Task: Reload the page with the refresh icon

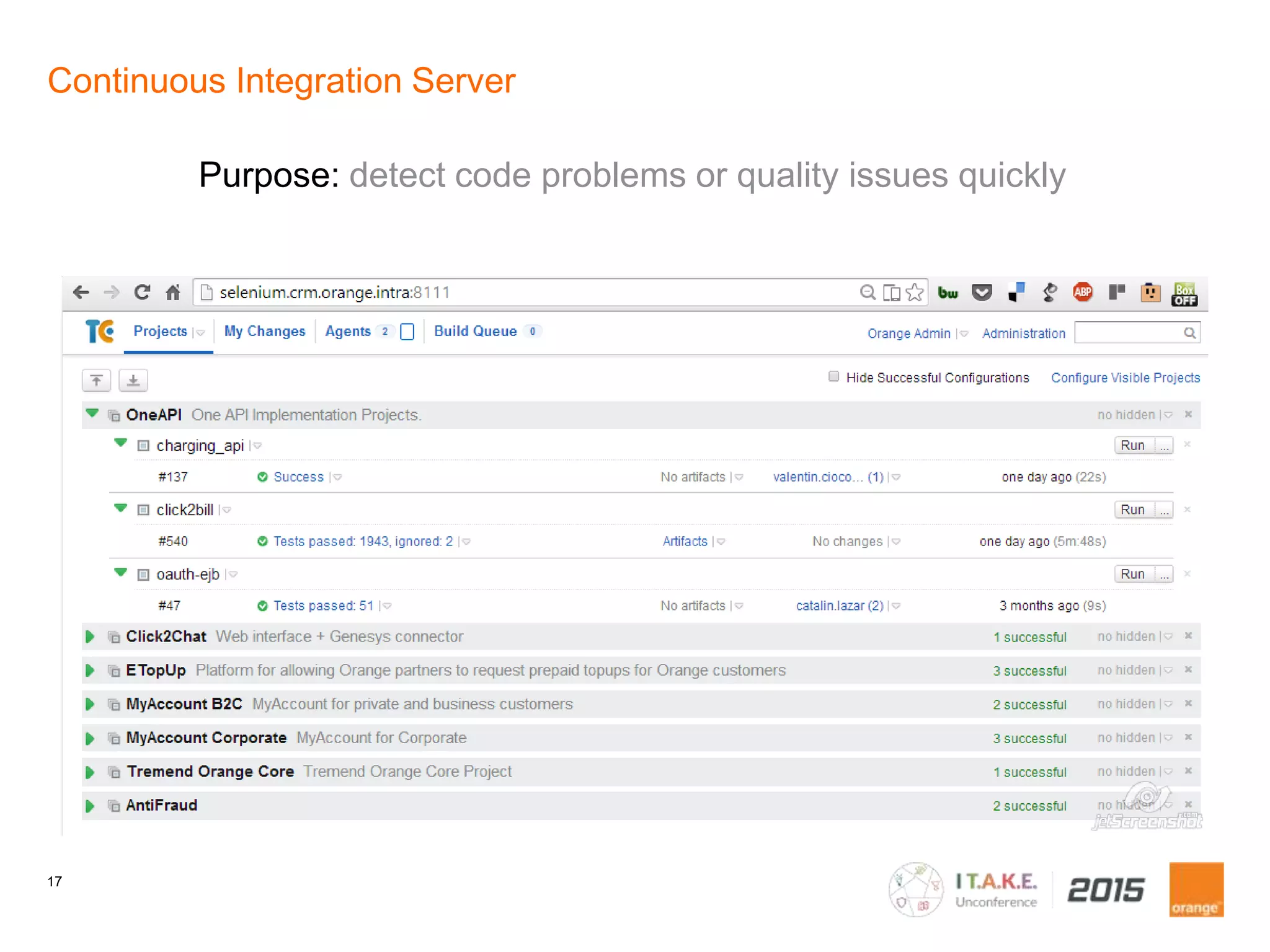Action: click(x=143, y=292)
